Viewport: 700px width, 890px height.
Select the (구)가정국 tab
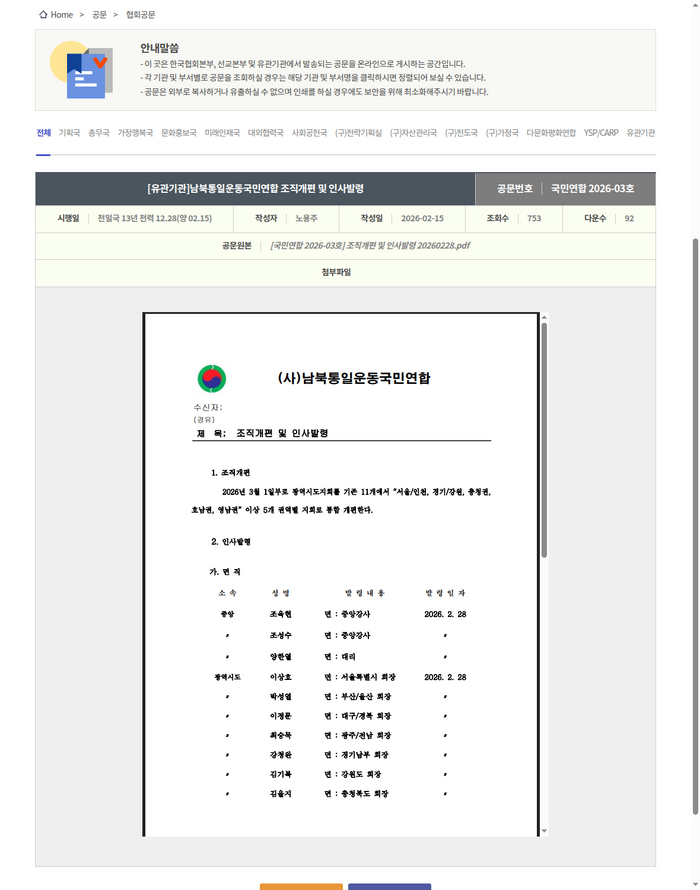coord(502,133)
